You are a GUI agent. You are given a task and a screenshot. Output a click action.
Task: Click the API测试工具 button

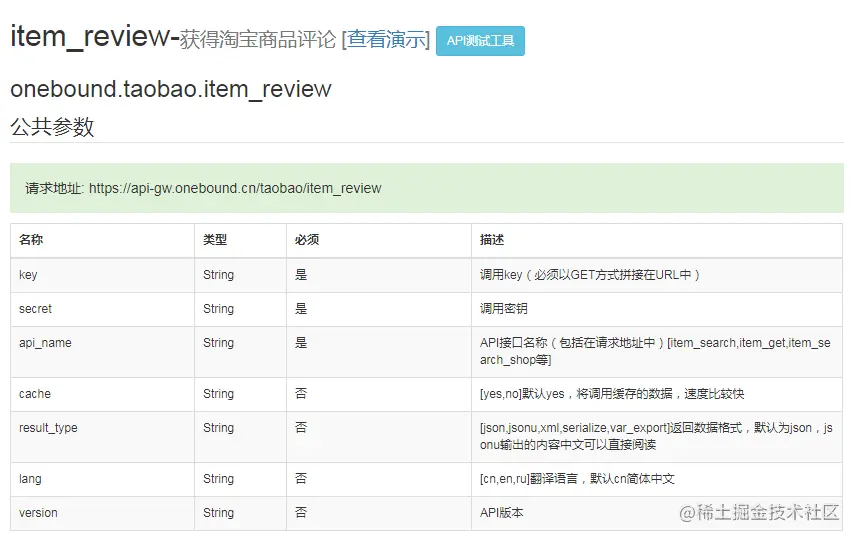click(x=480, y=41)
